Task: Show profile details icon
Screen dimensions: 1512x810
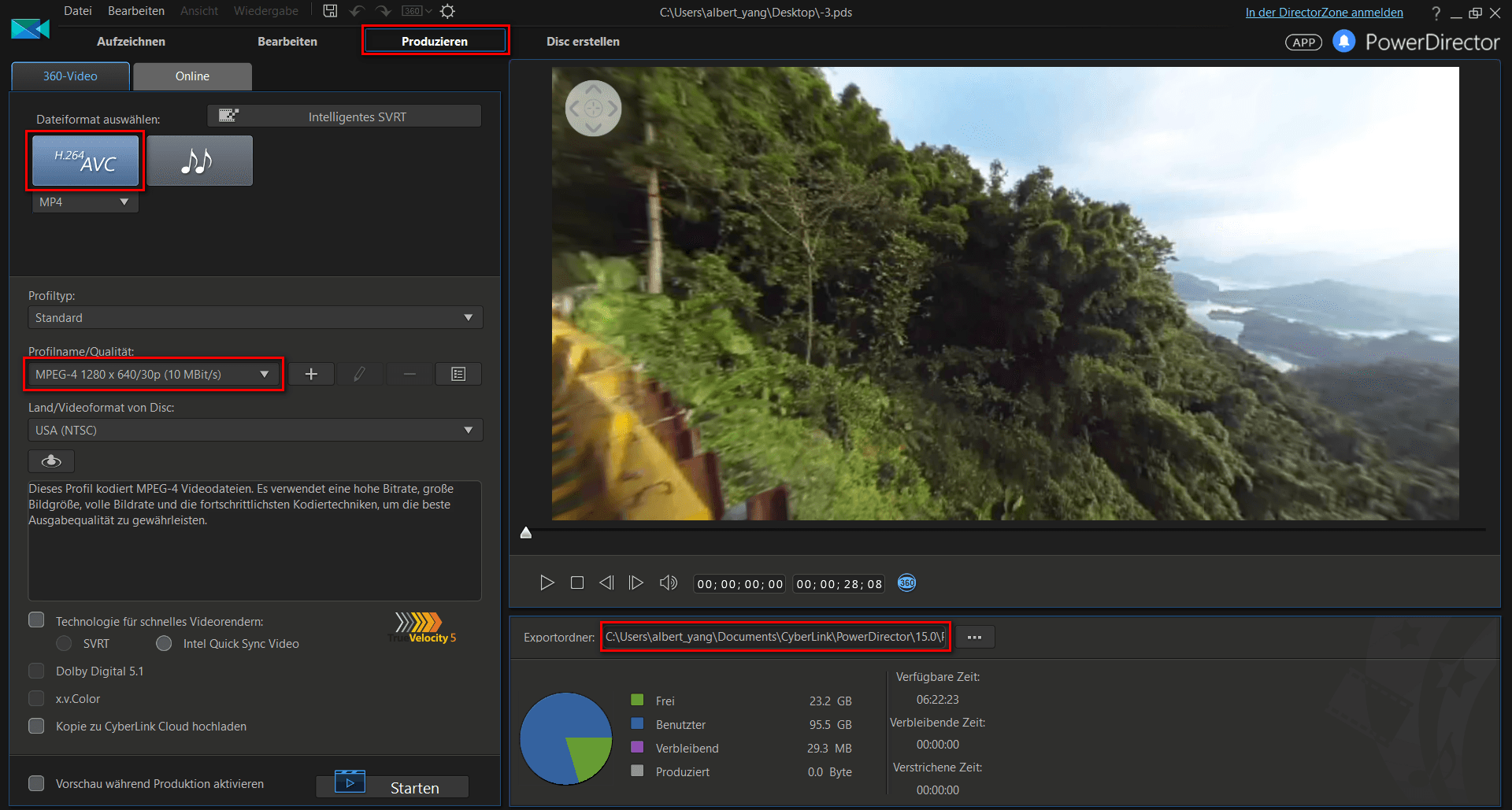Action: click(458, 374)
